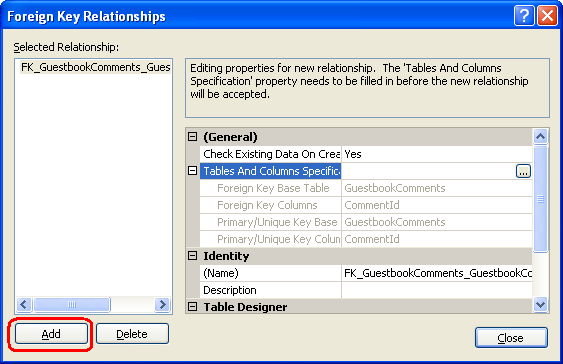This screenshot has width=563, height=364.
Task: Click the ellipsis button for Tables And Columns
Action: 523,171
